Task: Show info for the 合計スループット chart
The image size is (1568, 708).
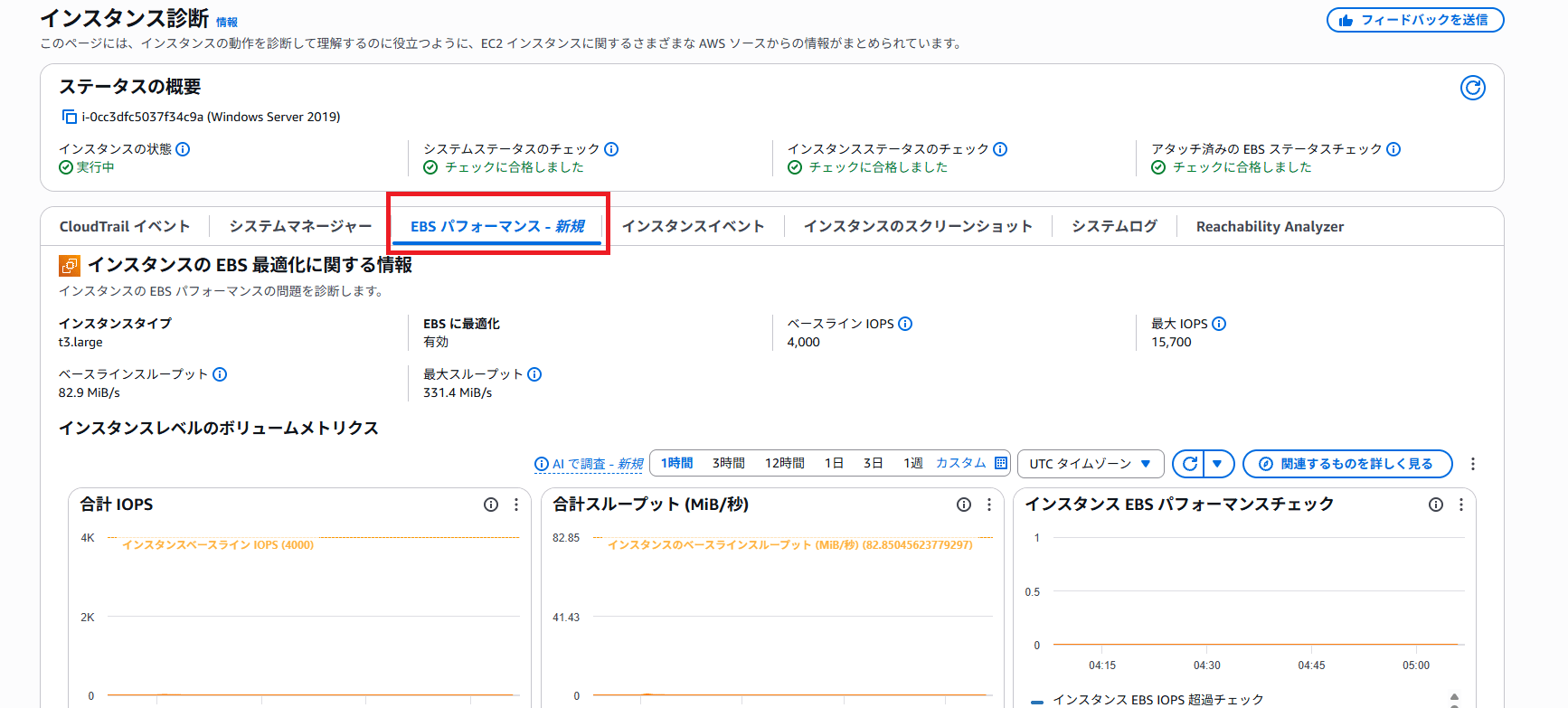Action: [964, 505]
